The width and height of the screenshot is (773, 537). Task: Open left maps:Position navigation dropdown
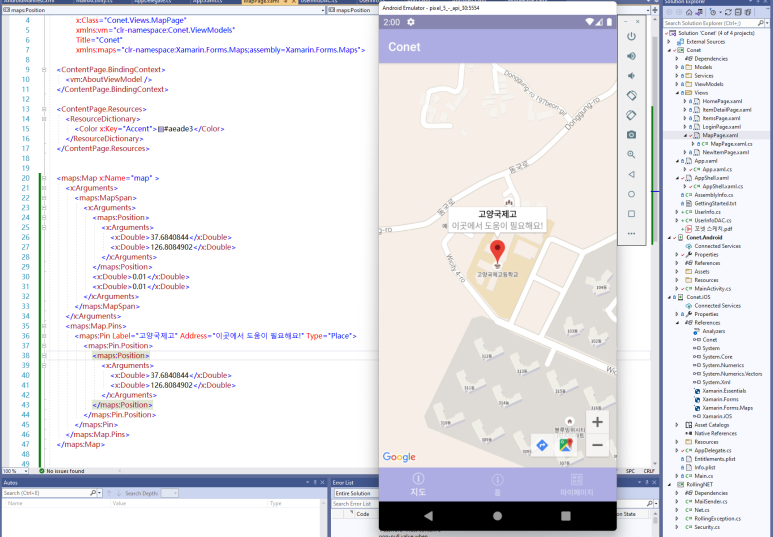(x=323, y=10)
